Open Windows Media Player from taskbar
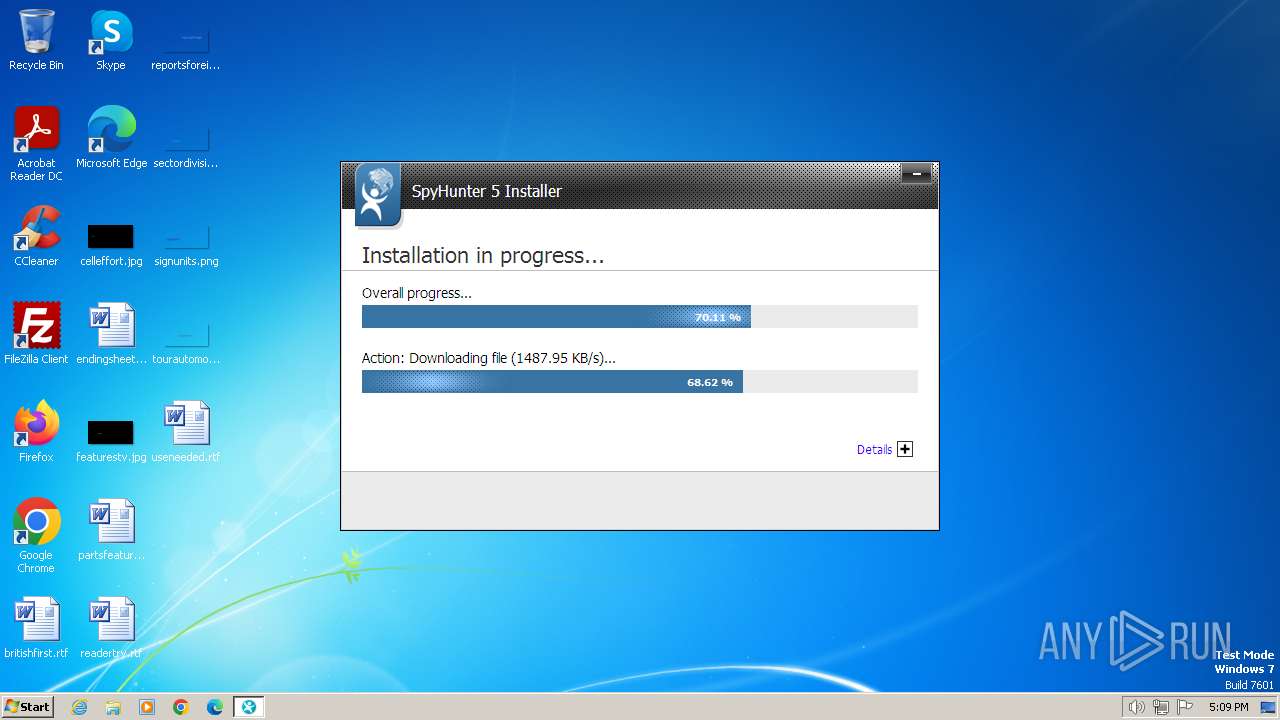The image size is (1280, 720). [x=147, y=707]
